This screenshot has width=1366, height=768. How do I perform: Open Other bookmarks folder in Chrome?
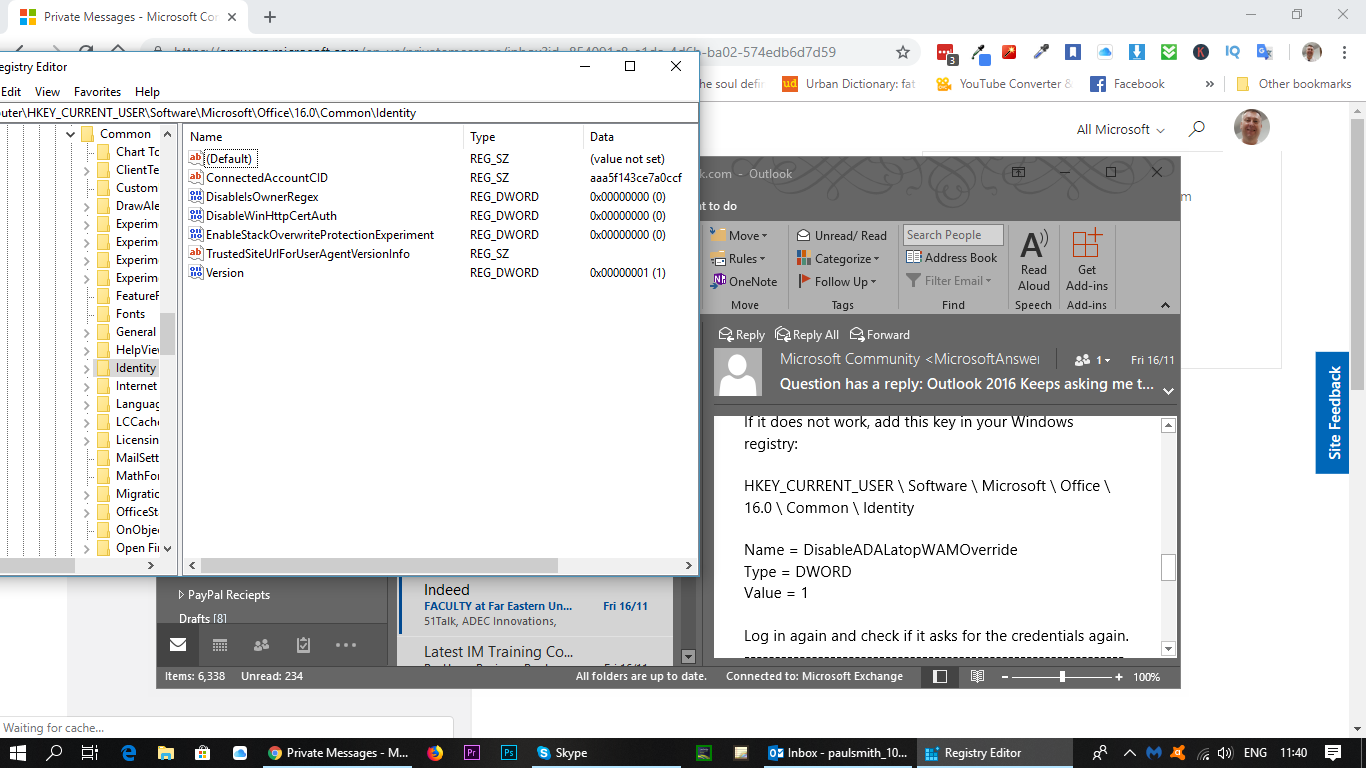1294,84
